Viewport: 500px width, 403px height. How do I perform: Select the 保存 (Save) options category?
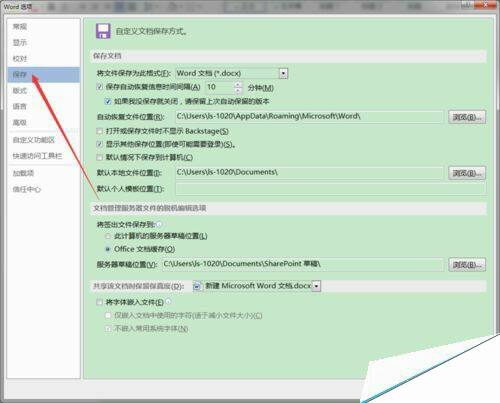[x=43, y=75]
